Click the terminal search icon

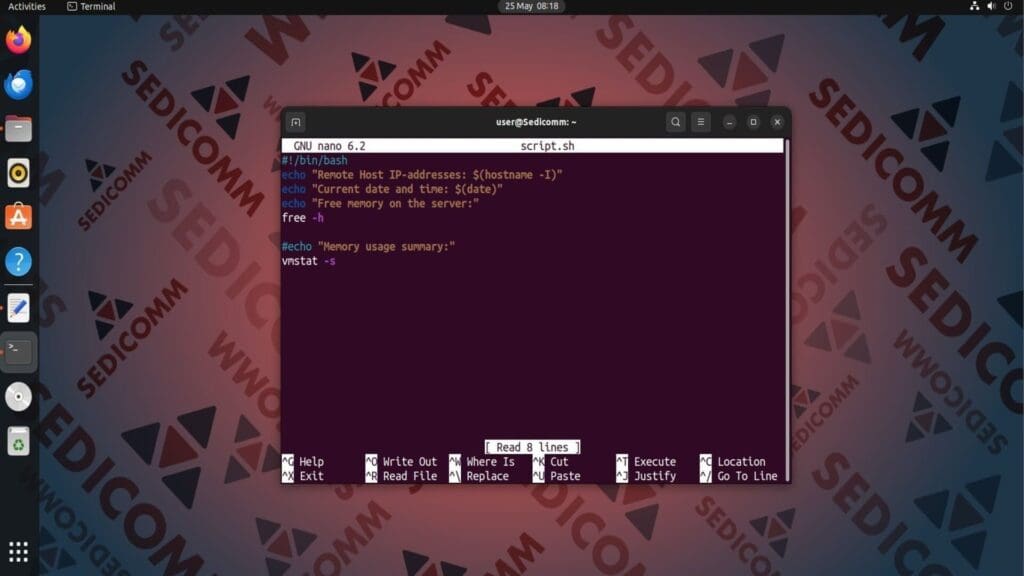pyautogui.click(x=676, y=122)
